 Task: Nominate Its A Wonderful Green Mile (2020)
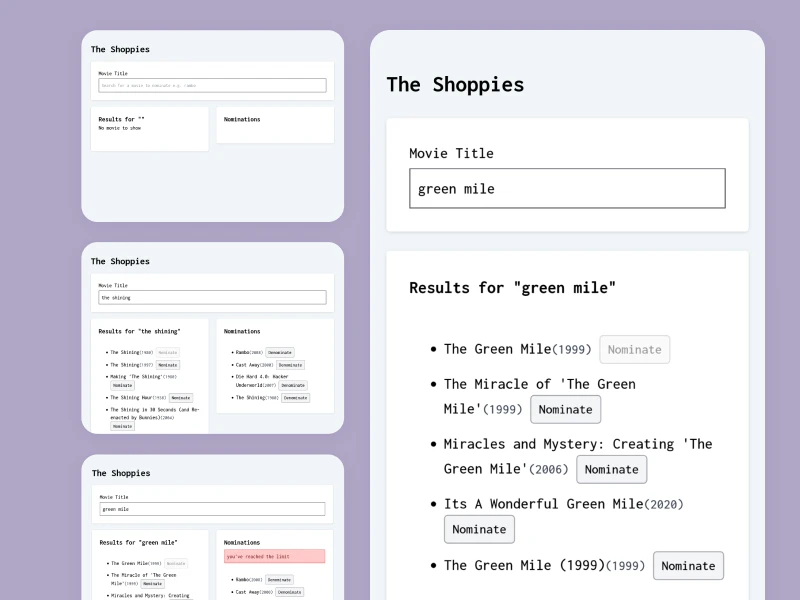pyautogui.click(x=479, y=529)
